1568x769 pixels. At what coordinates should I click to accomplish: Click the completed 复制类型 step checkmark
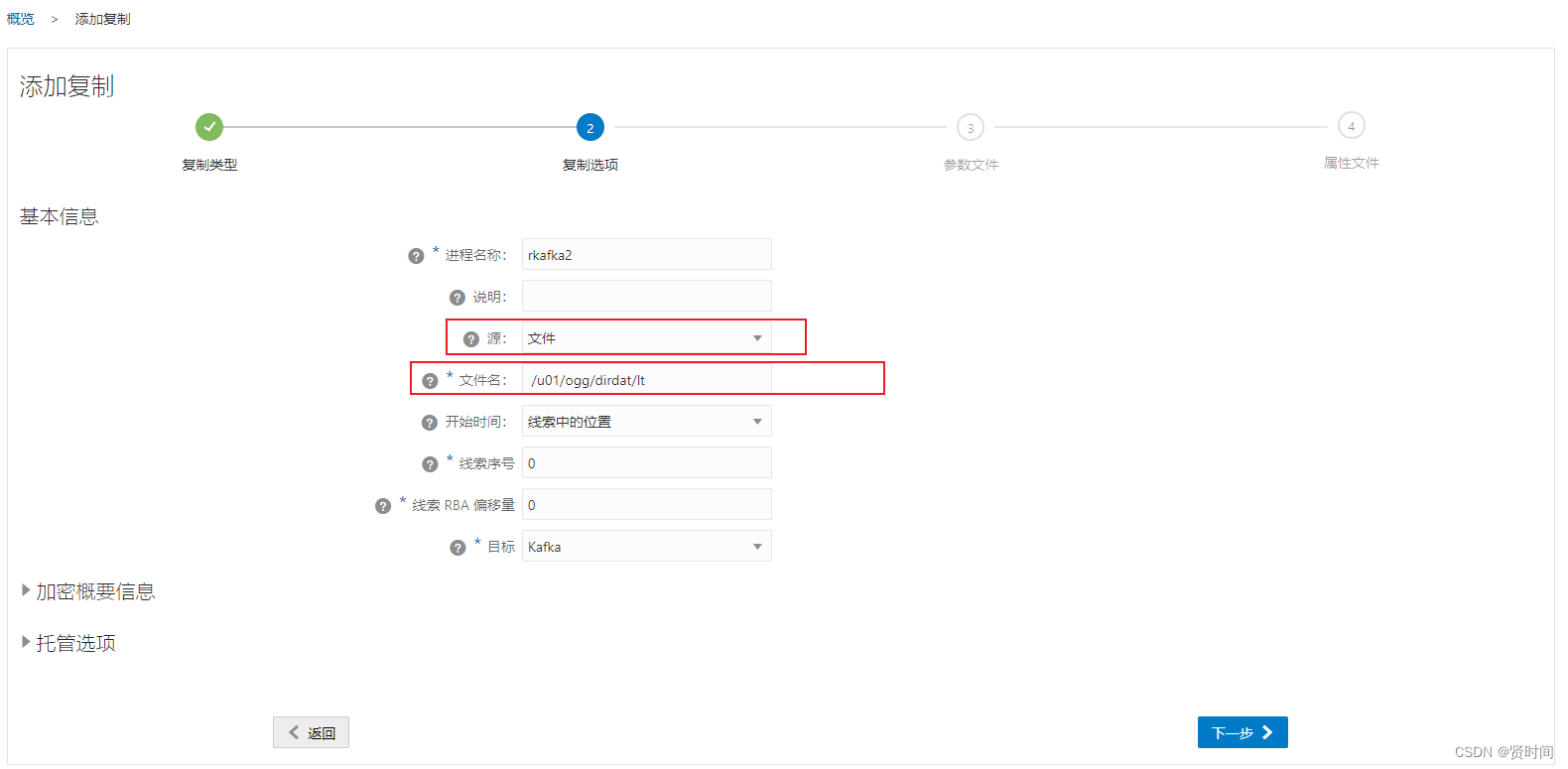tap(209, 127)
